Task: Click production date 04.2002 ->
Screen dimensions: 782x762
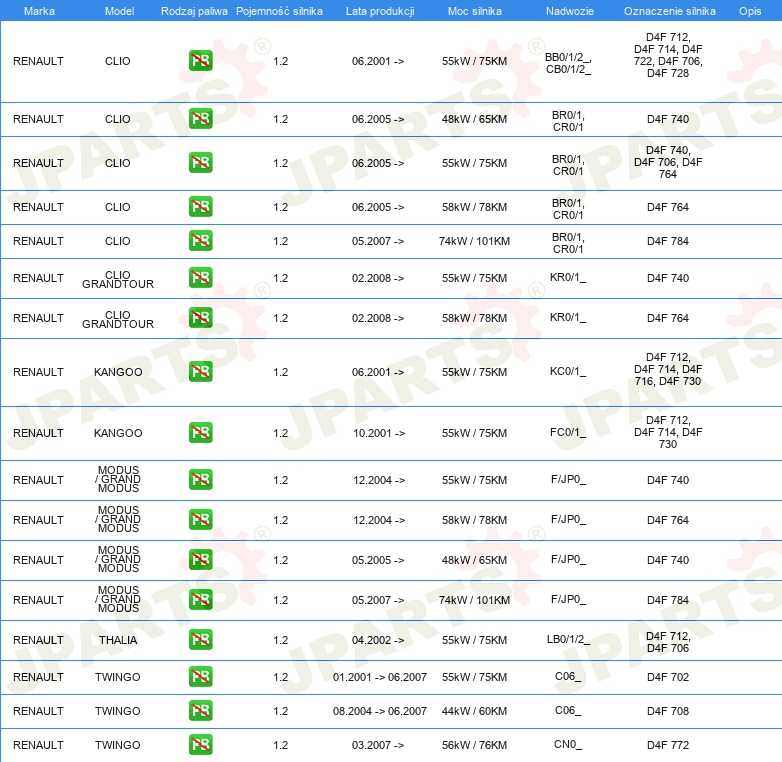Action: pos(378,640)
